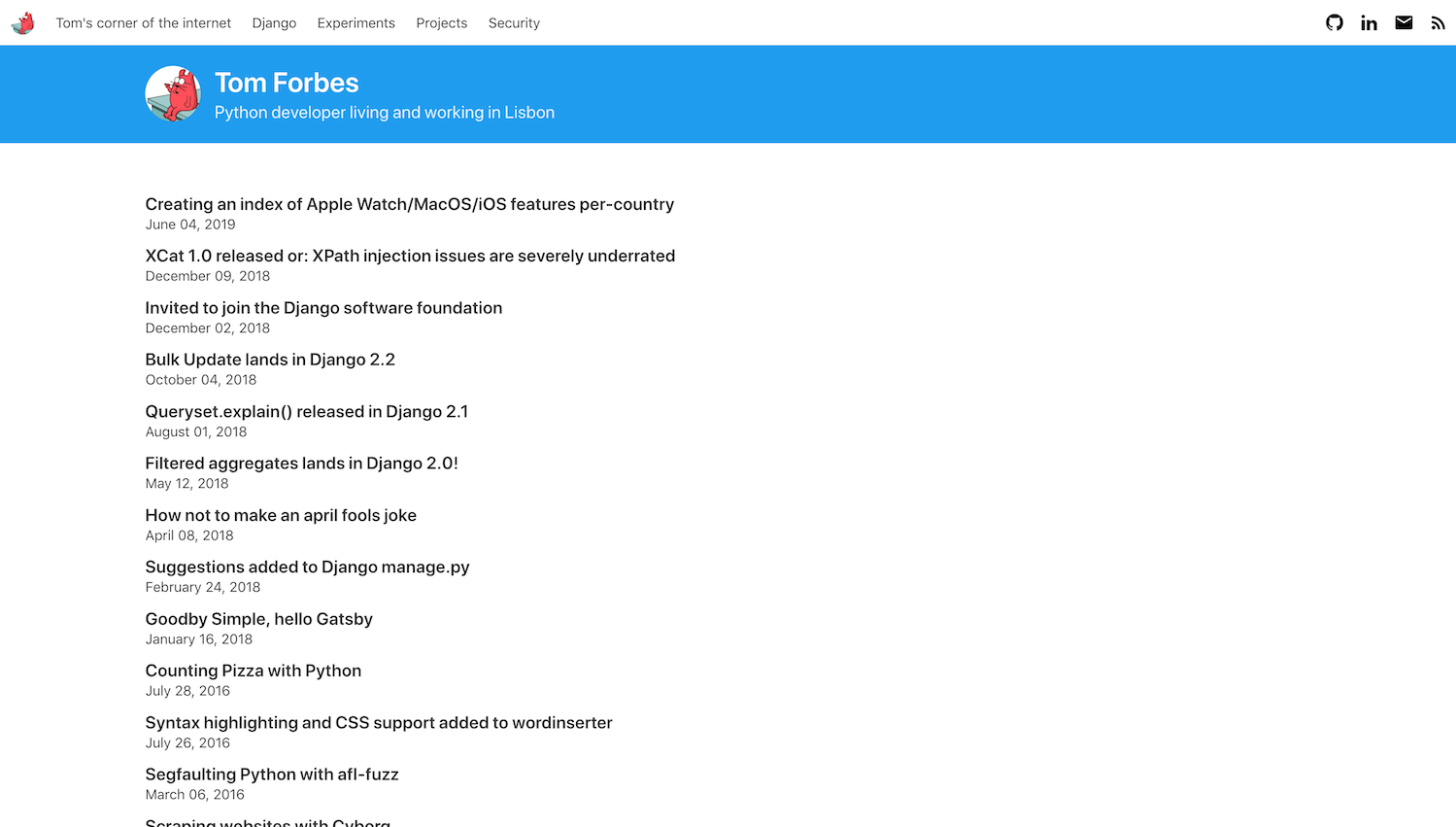This screenshot has height=827, width=1456.
Task: Open the Security nav item
Action: 514,23
